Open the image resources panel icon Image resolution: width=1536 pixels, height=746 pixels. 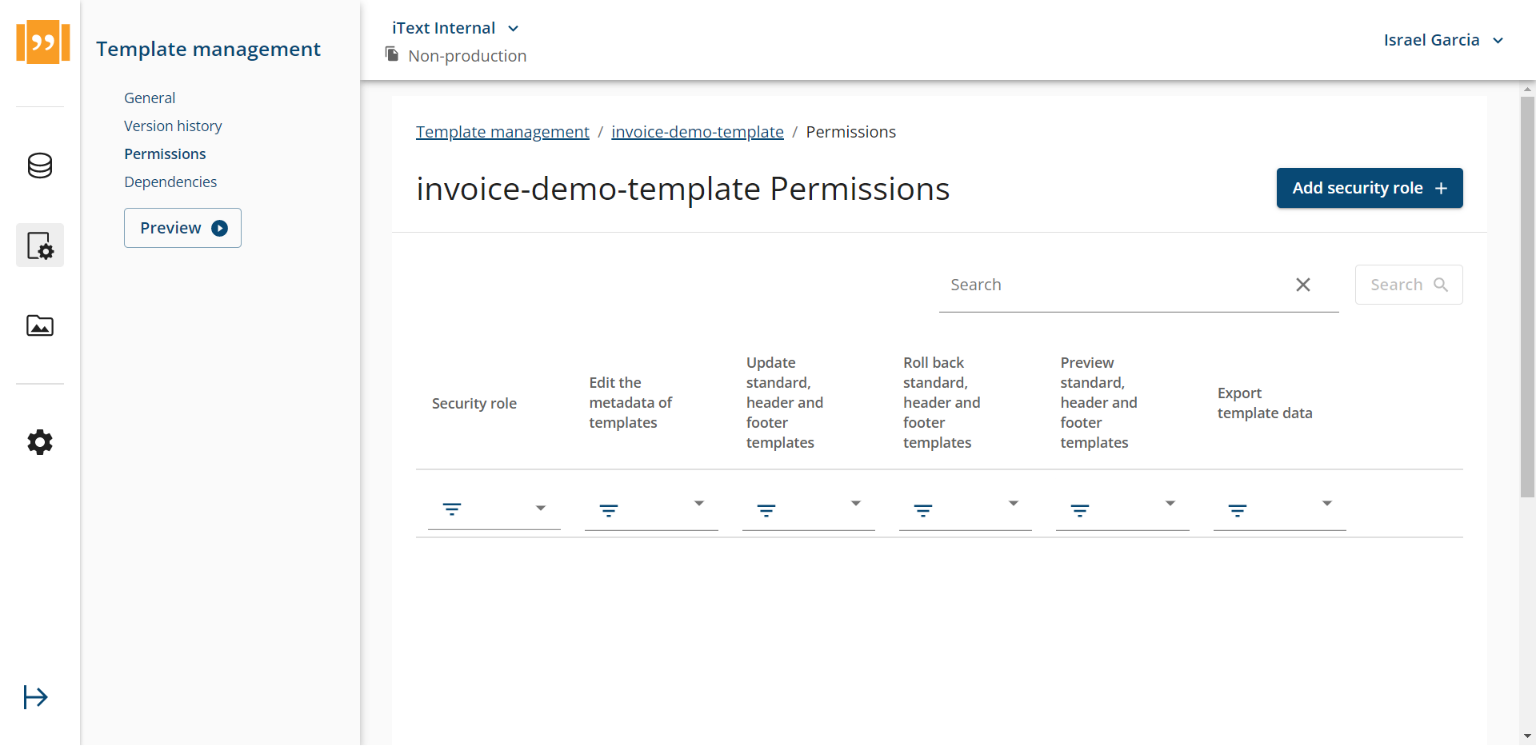[40, 325]
